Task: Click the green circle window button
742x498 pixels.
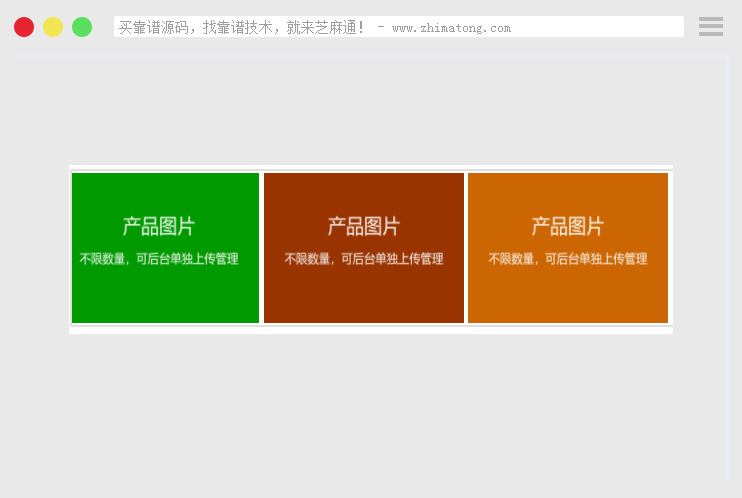Action: click(82, 27)
